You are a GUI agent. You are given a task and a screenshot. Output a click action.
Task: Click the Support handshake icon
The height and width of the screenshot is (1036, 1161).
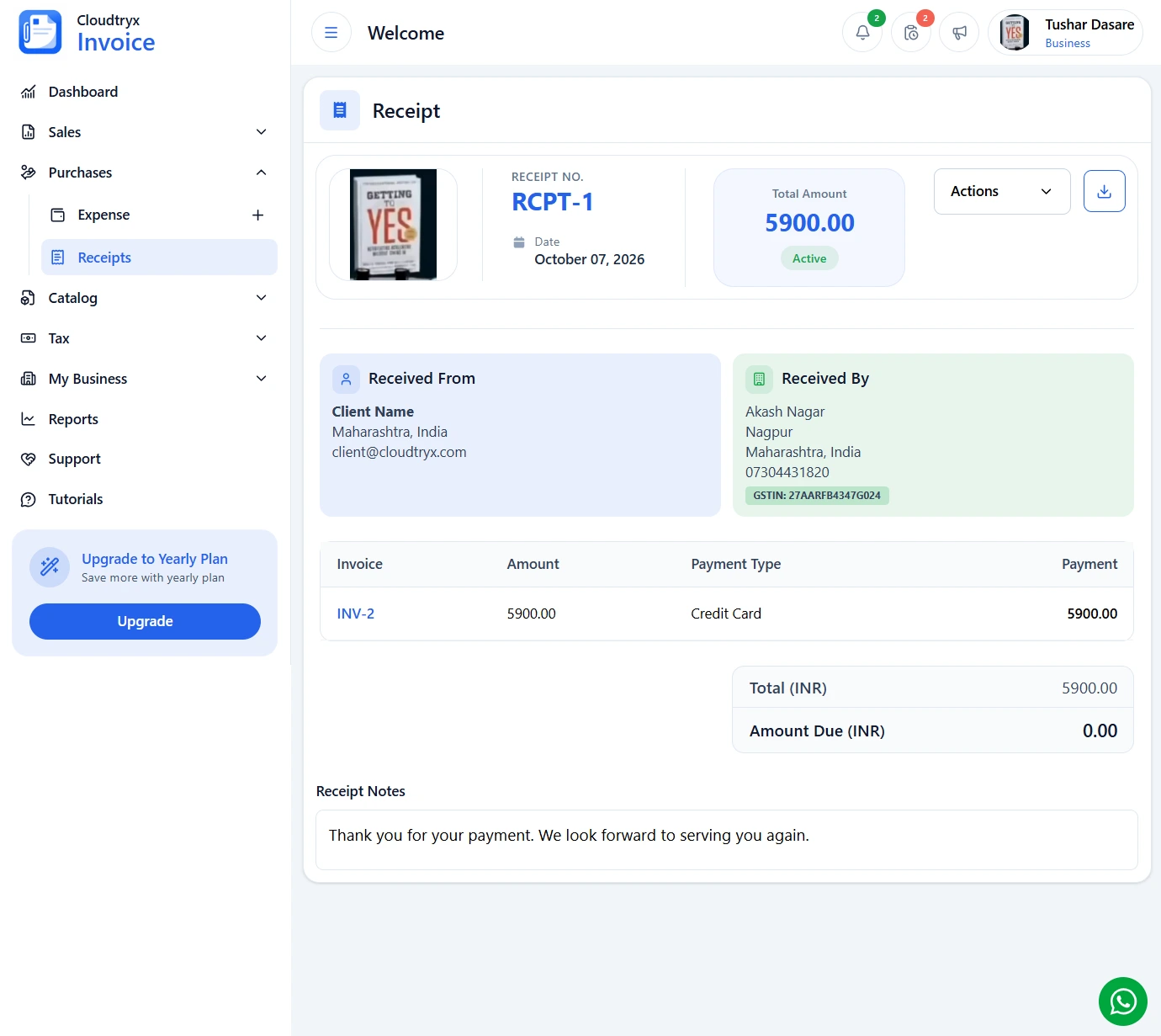click(29, 459)
